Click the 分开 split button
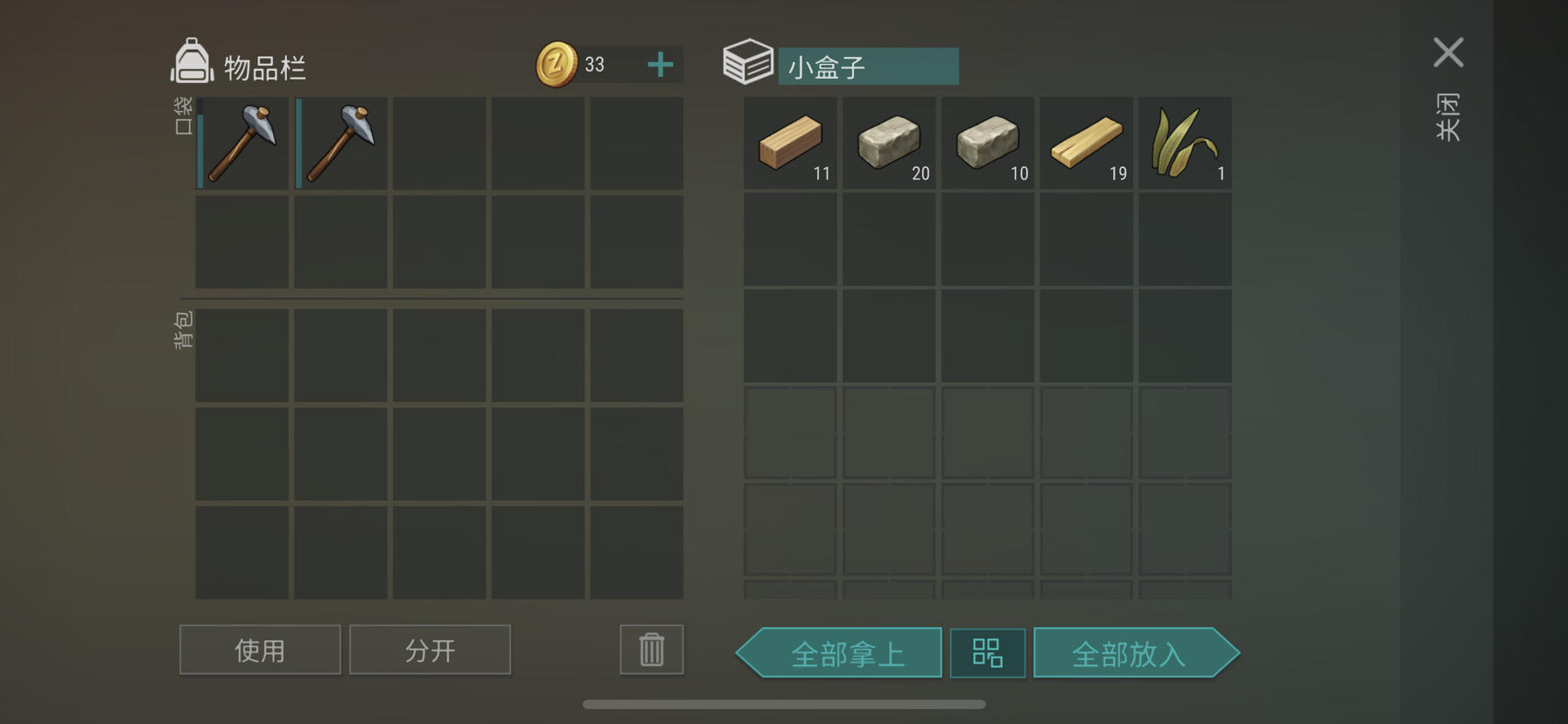 coord(430,650)
